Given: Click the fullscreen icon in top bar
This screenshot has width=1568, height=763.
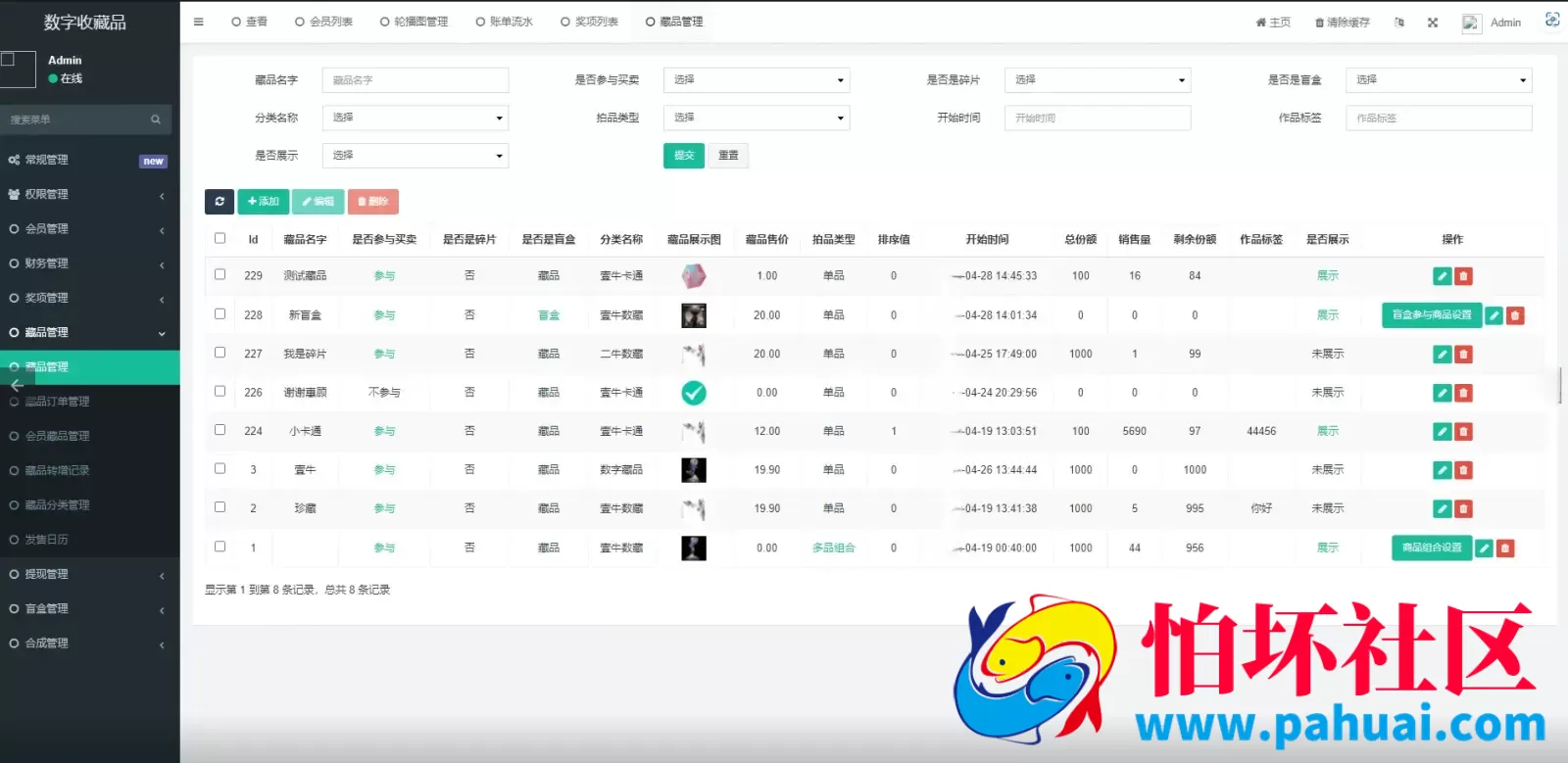Looking at the screenshot, I should pyautogui.click(x=1433, y=23).
